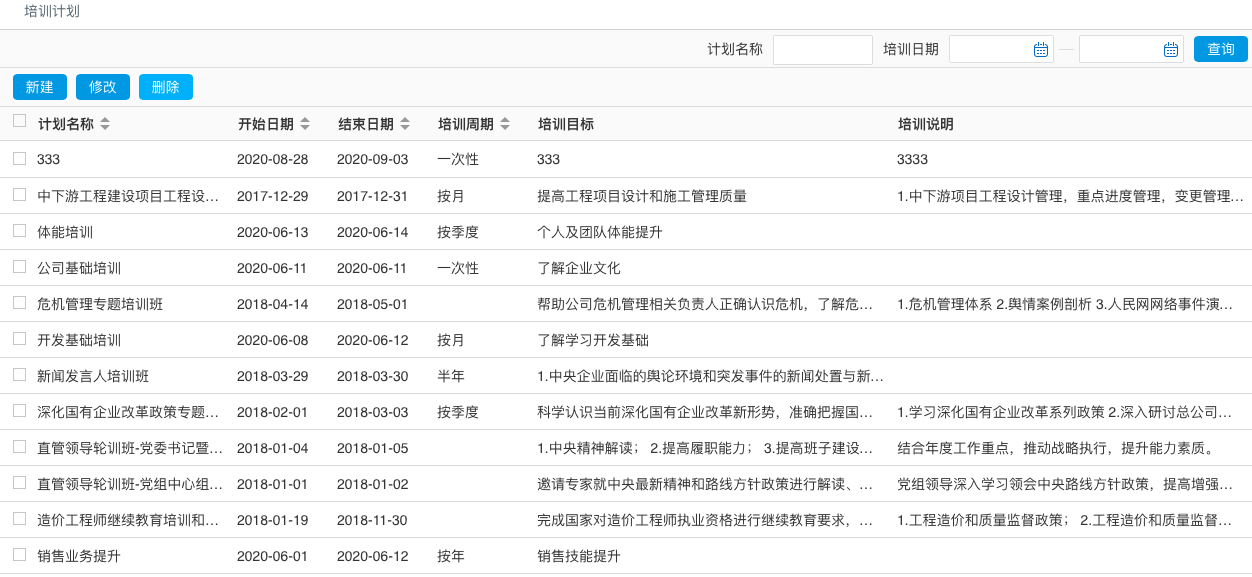Click the 删除 button
This screenshot has height=577, width=1252.
tap(165, 87)
